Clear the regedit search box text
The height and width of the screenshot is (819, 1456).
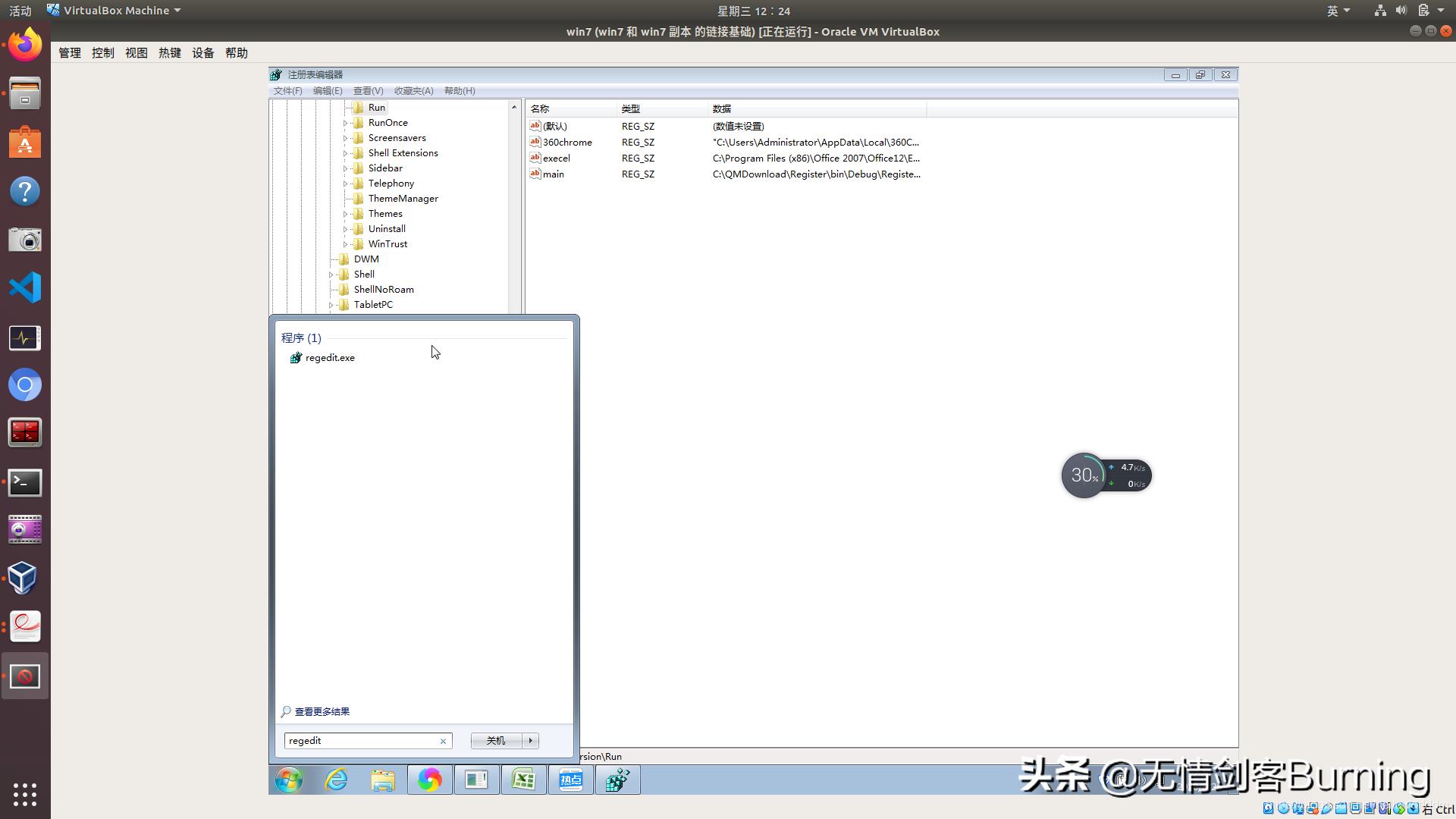443,741
